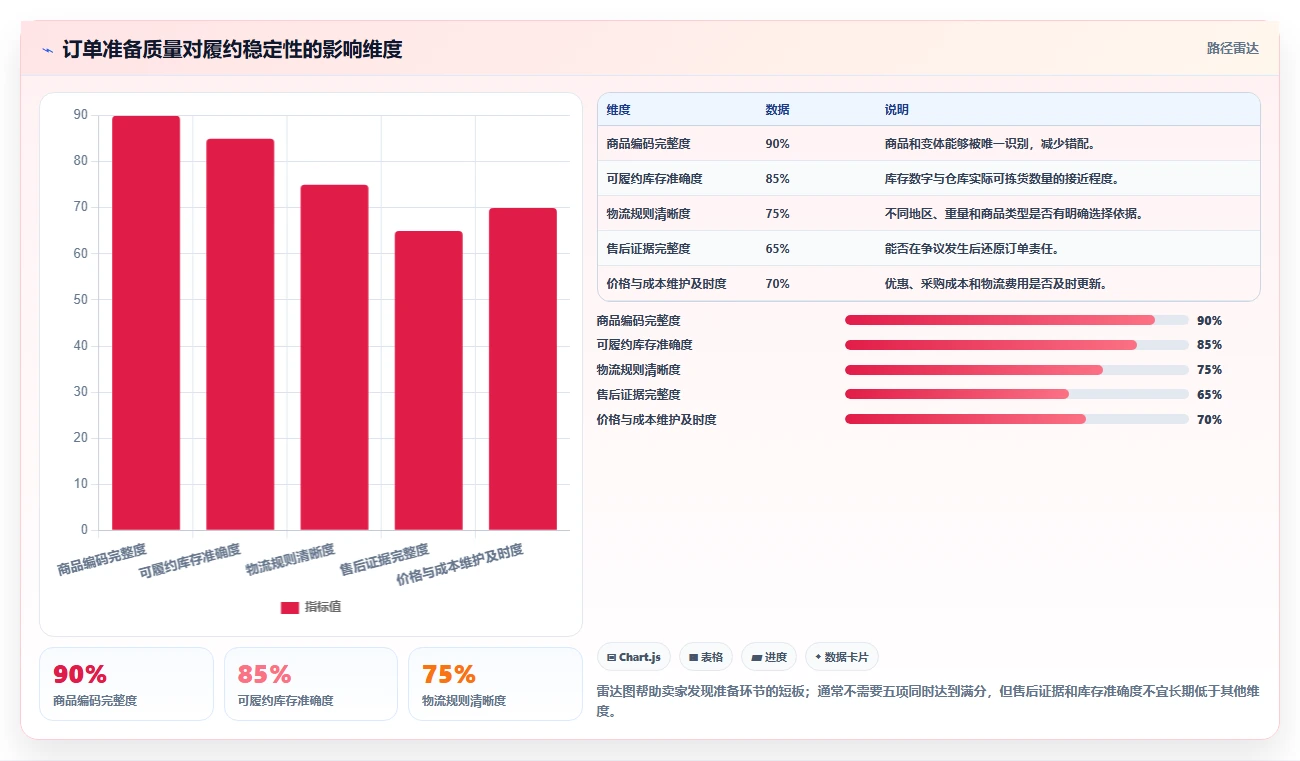Click description 优惠、采购成本和物流费用是否及时更新。
This screenshot has width=1300, height=761.
tap(996, 283)
